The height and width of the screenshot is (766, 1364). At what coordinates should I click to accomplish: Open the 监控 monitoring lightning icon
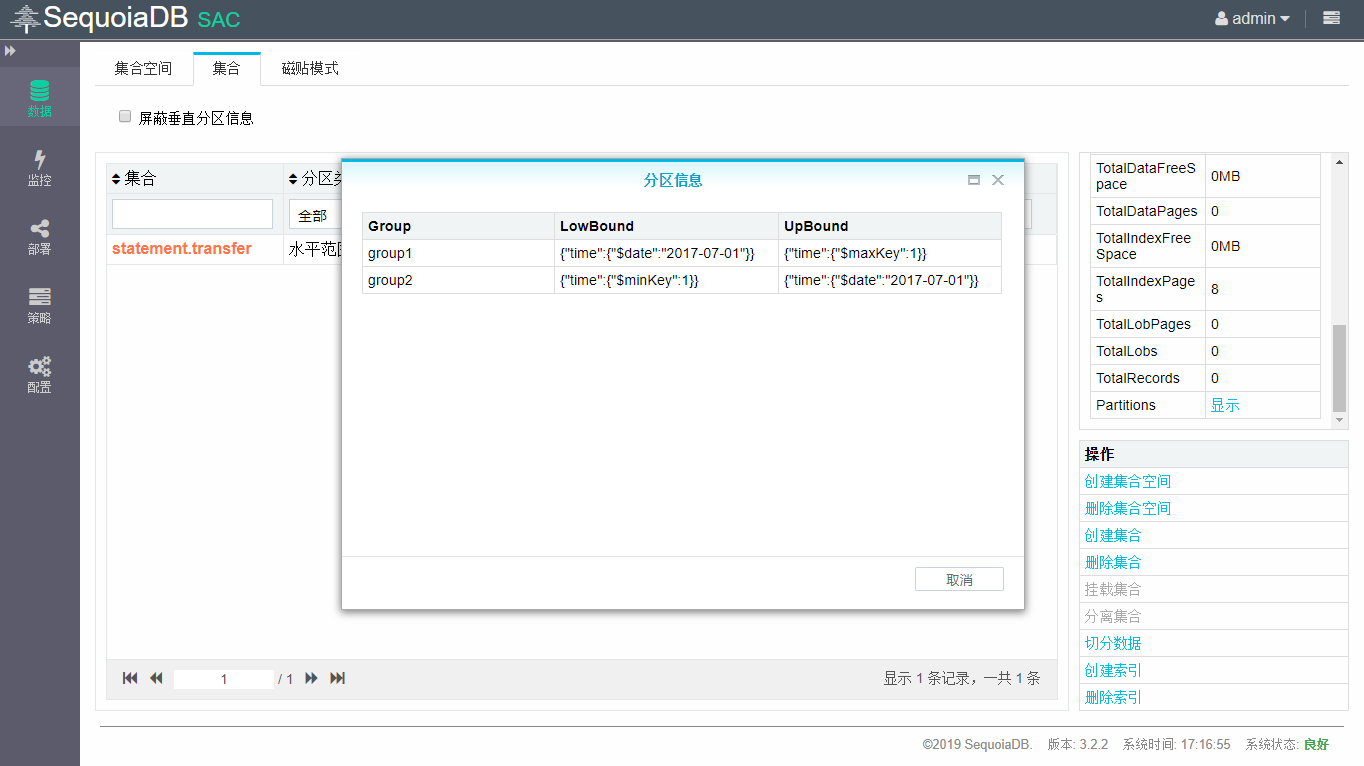point(39,159)
